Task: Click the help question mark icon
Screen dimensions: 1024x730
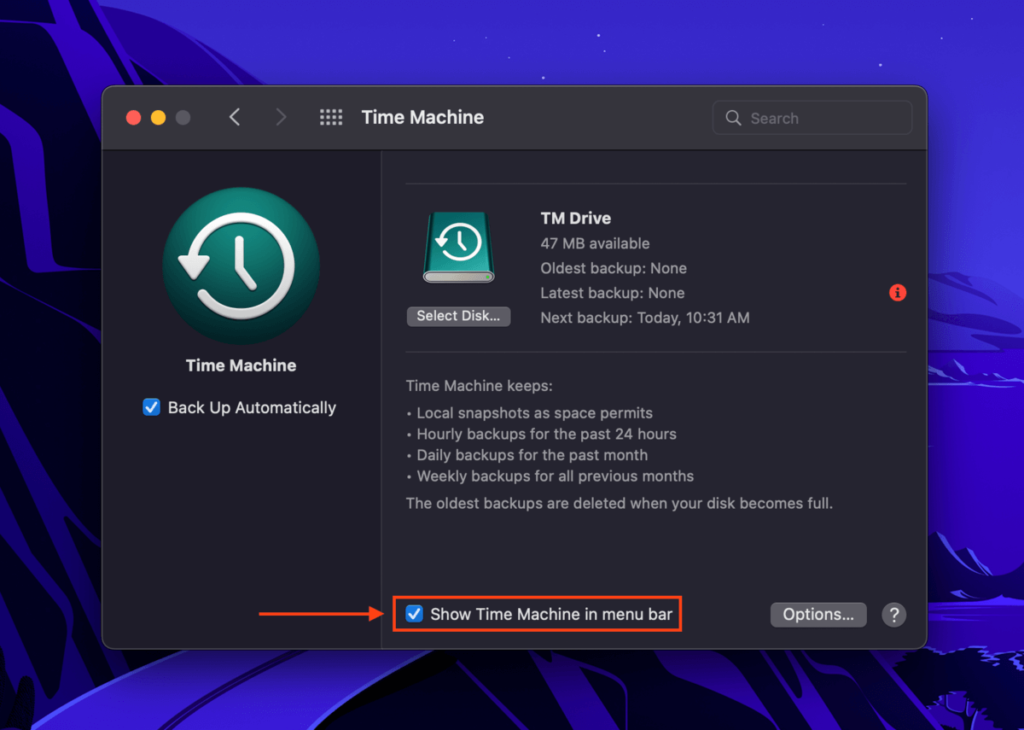Action: [x=893, y=614]
